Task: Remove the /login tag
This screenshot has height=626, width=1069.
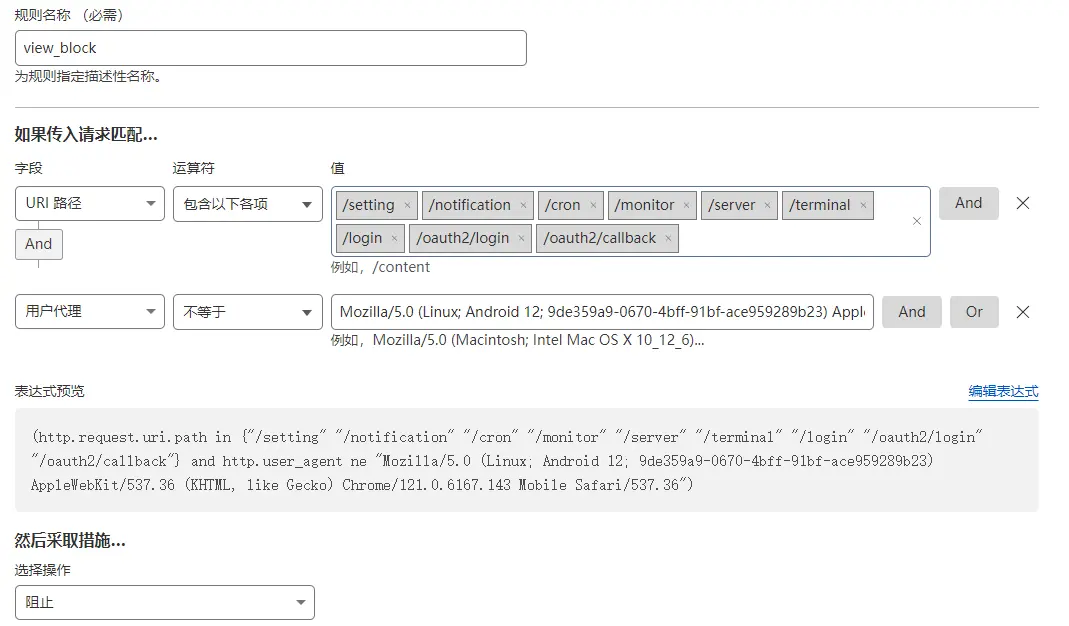Action: (394, 238)
